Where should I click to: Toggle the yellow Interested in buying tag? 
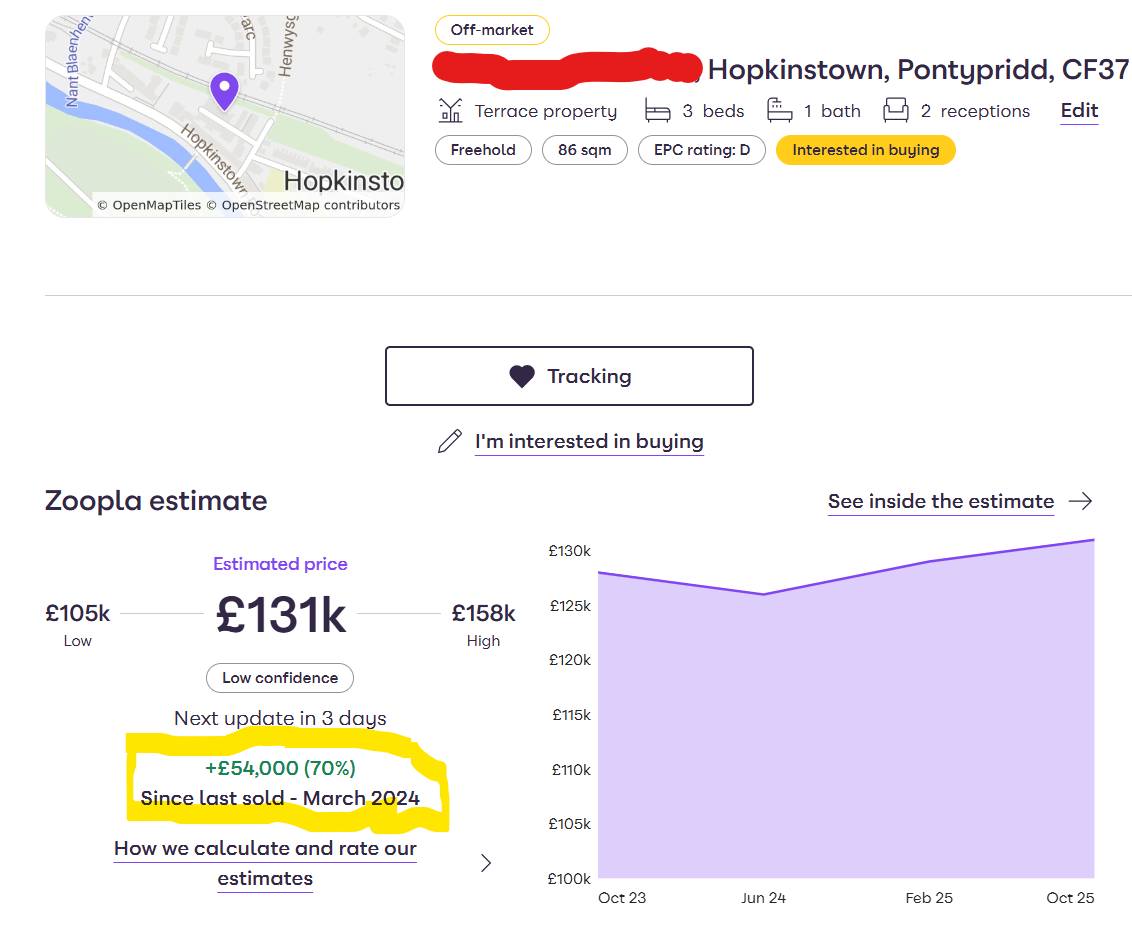point(865,150)
